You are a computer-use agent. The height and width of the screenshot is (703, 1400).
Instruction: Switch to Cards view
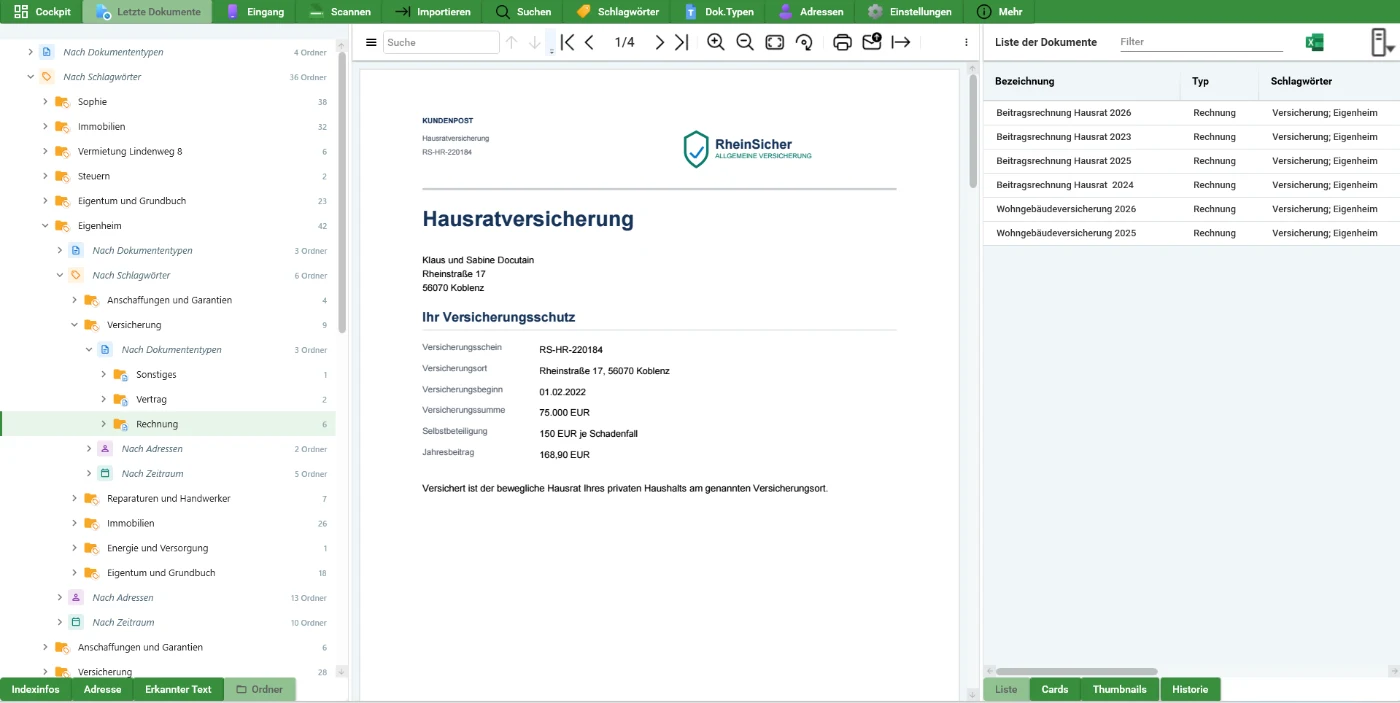point(1055,689)
